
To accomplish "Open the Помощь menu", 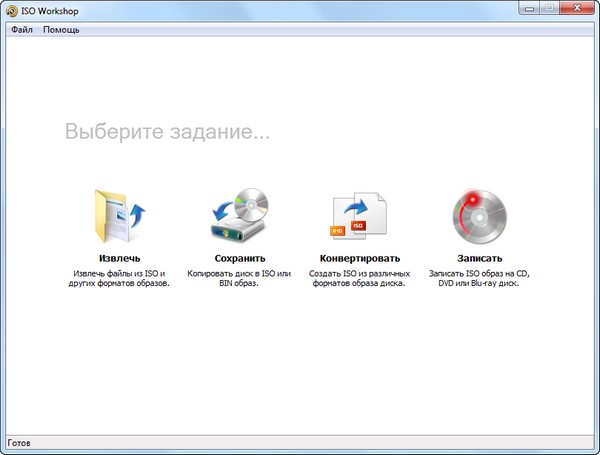I will [x=61, y=30].
